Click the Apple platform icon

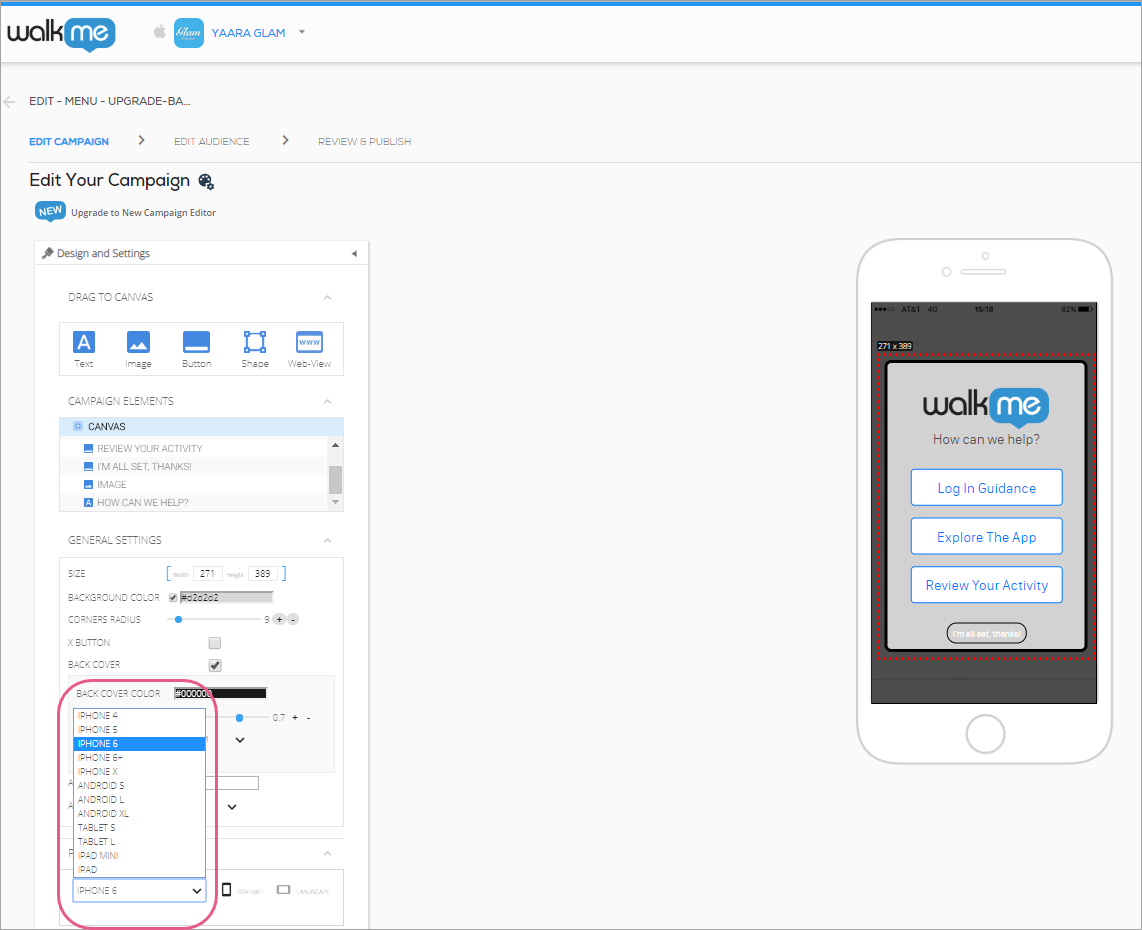pos(160,31)
